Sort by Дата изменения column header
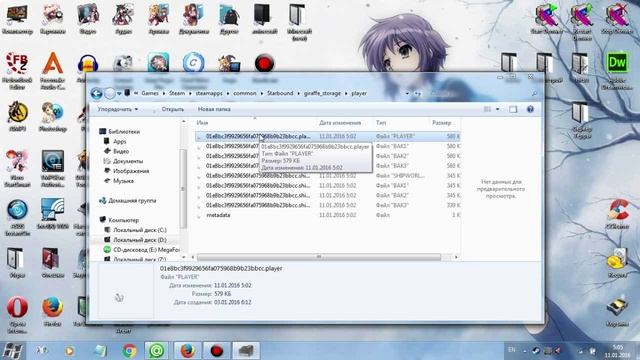The image size is (640, 360). [x=340, y=122]
